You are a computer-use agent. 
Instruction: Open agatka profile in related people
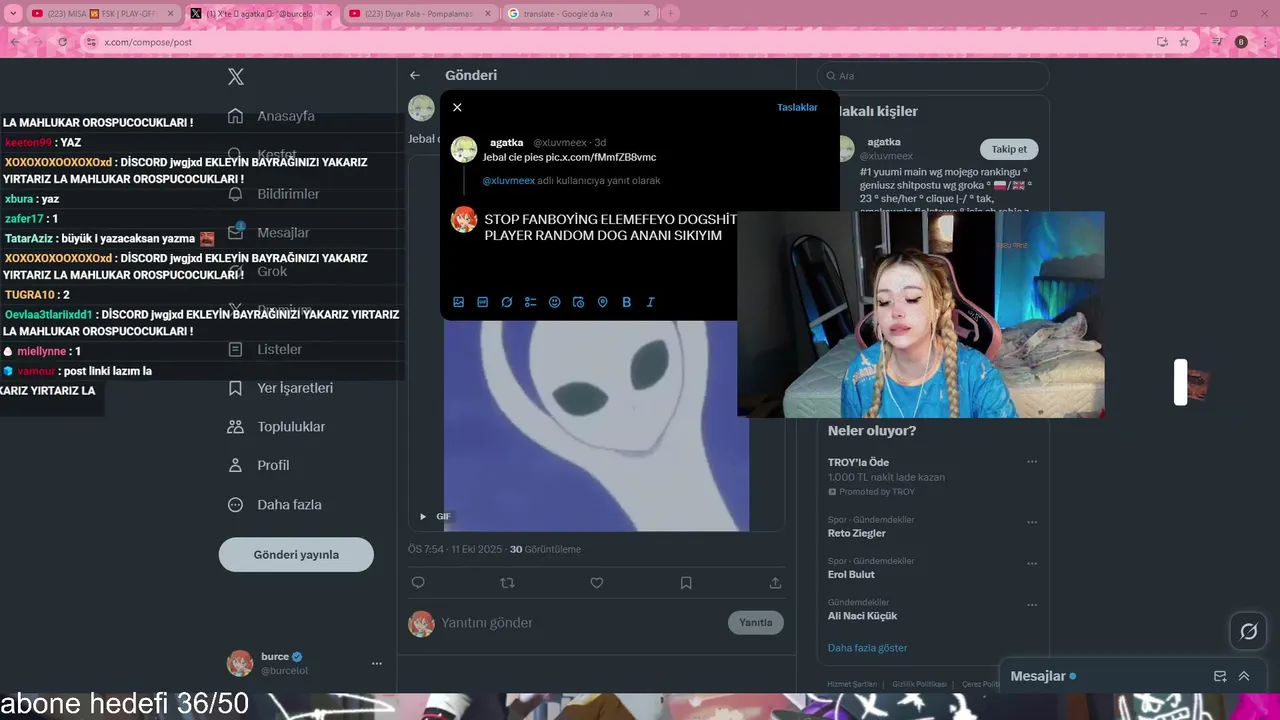[884, 142]
